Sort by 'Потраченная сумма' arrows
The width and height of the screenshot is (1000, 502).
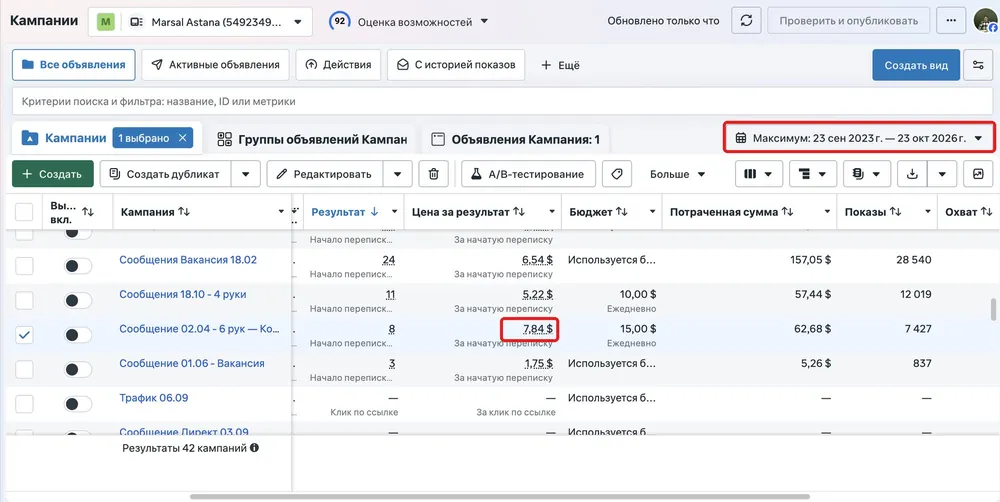point(788,212)
